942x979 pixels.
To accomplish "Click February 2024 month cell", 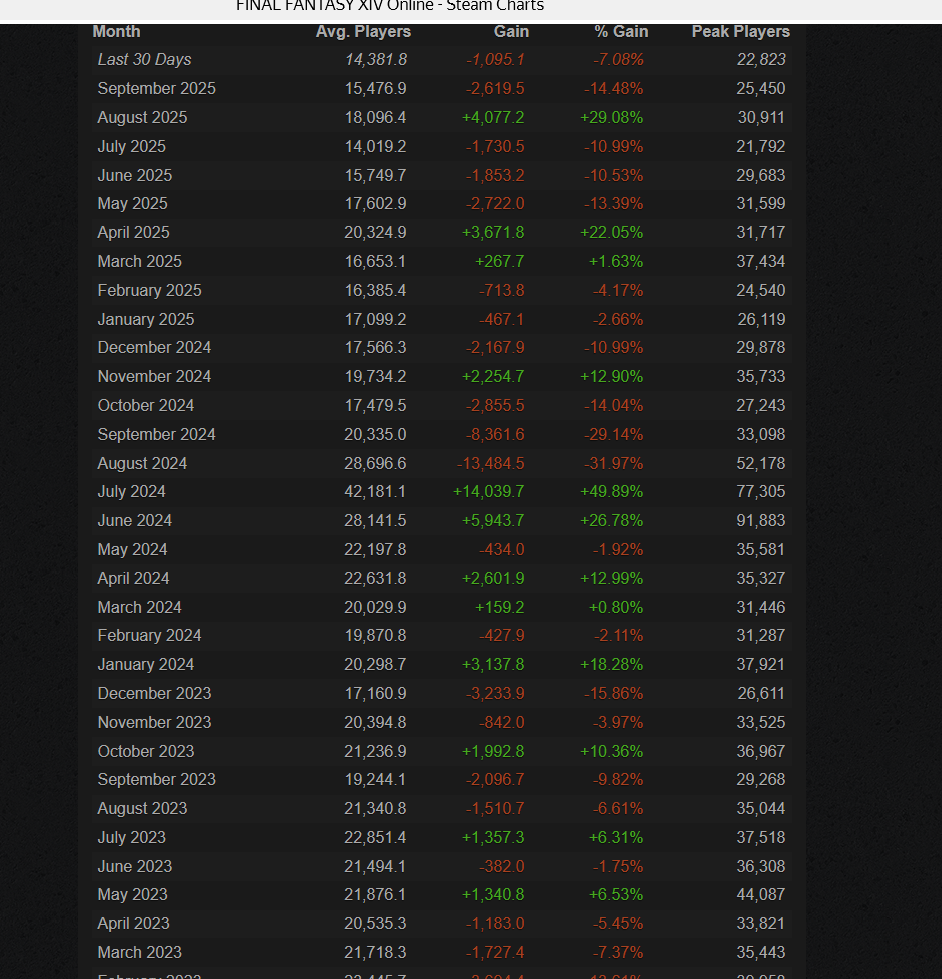I will tap(150, 636).
